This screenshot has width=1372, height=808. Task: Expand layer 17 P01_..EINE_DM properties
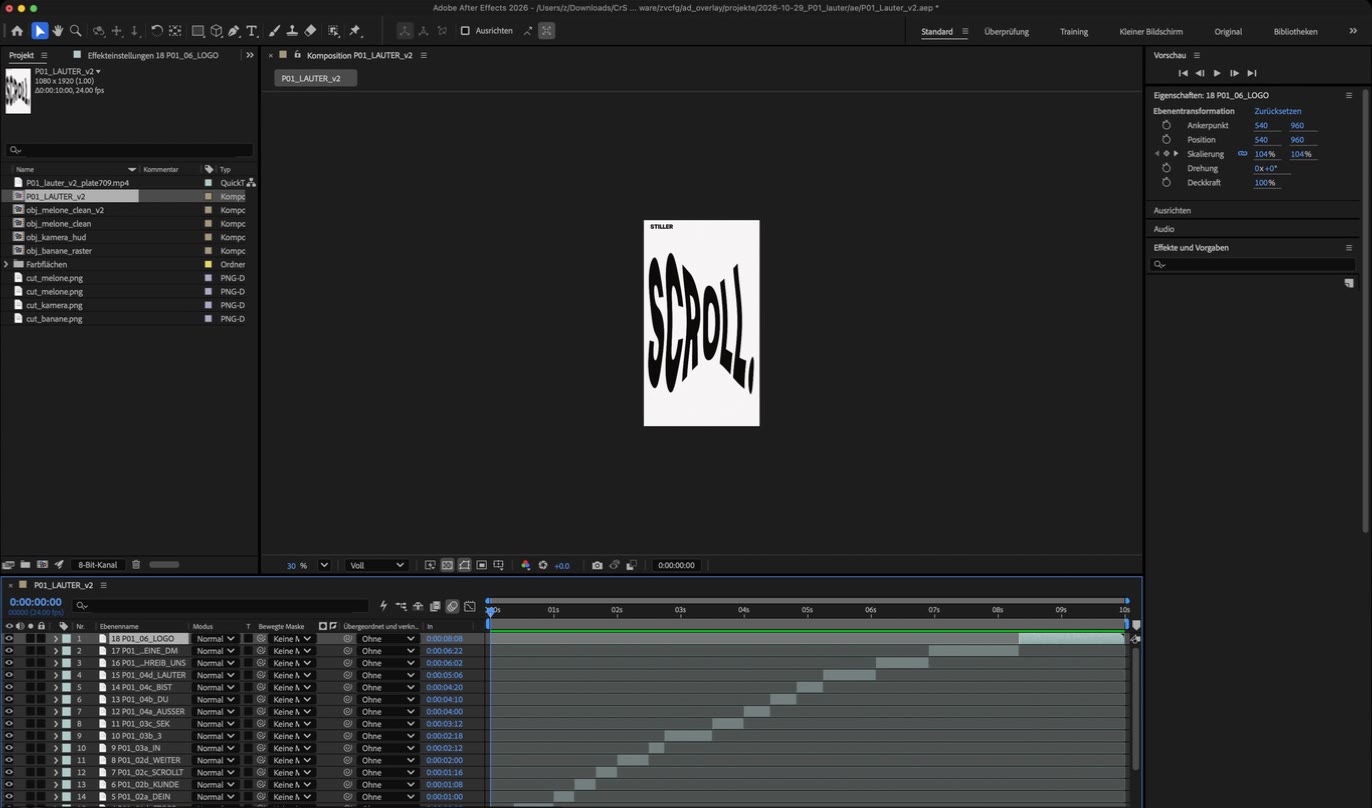[55, 651]
